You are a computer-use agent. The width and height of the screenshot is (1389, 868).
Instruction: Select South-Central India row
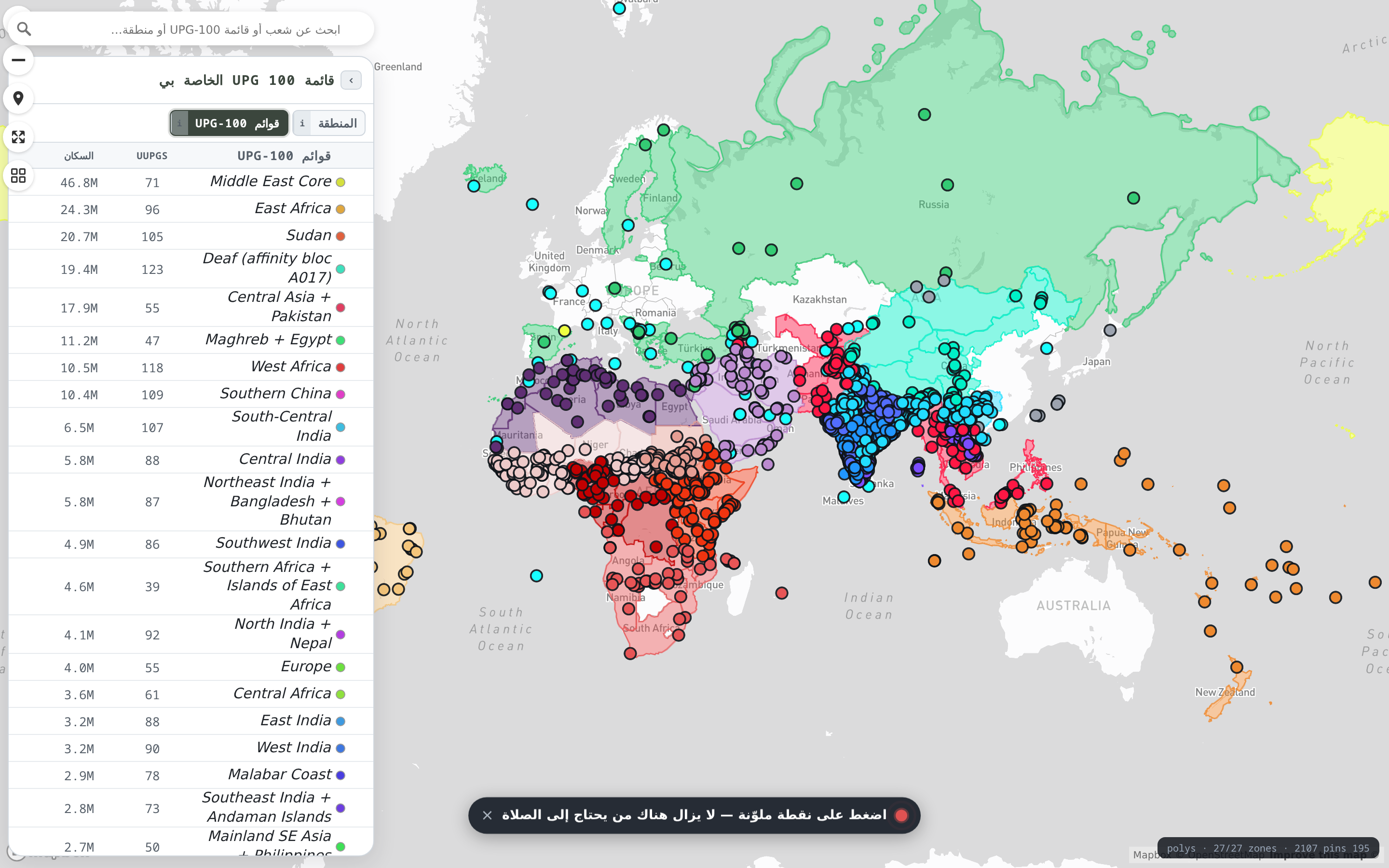tap(191, 427)
